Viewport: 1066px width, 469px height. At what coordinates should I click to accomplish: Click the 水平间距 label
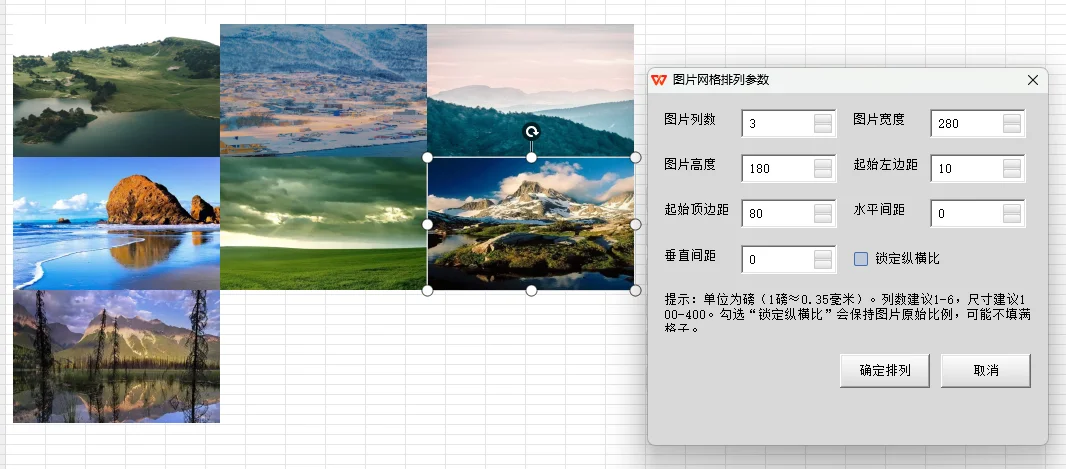pos(879,209)
